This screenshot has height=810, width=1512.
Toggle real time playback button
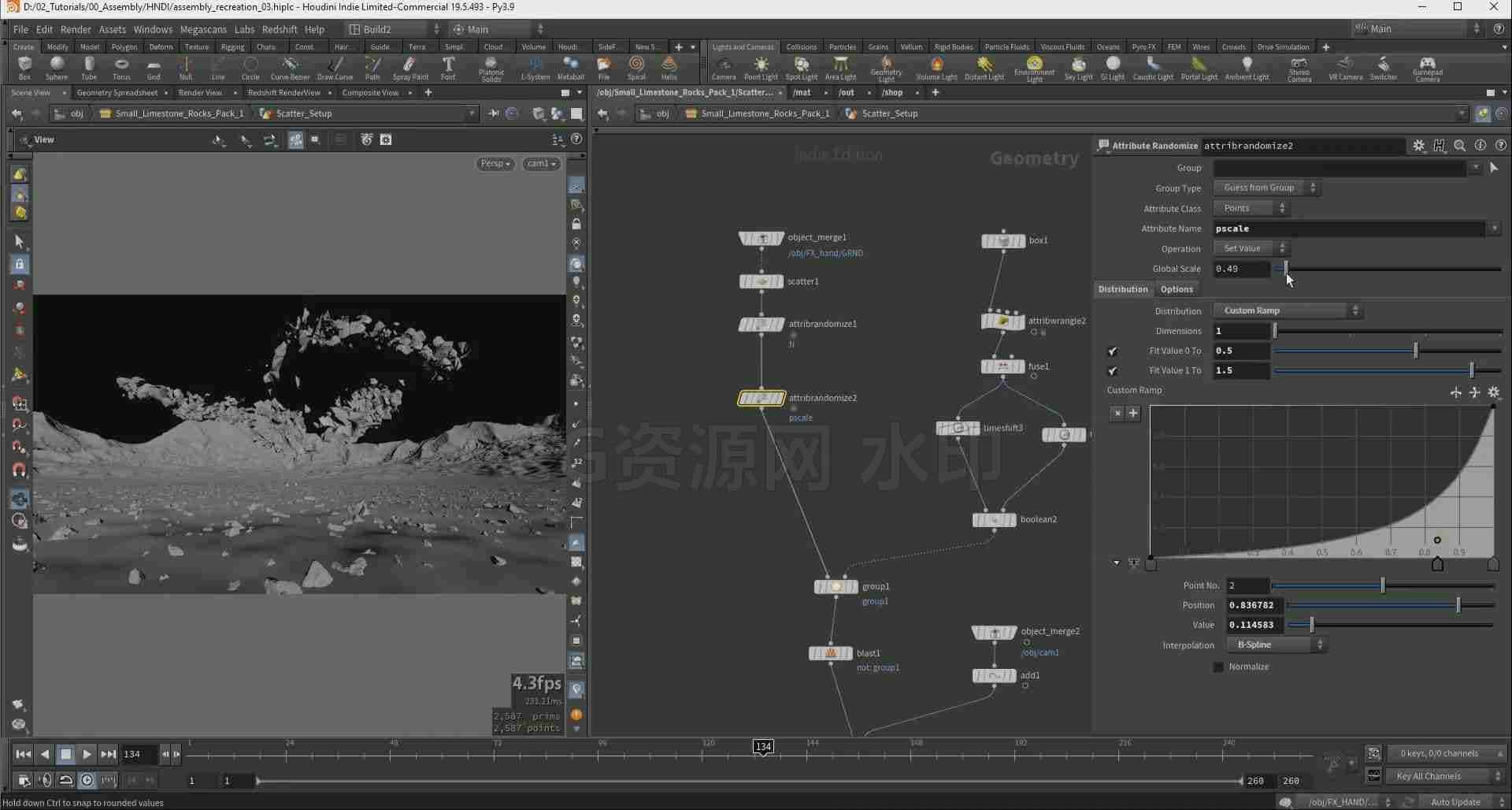87,780
